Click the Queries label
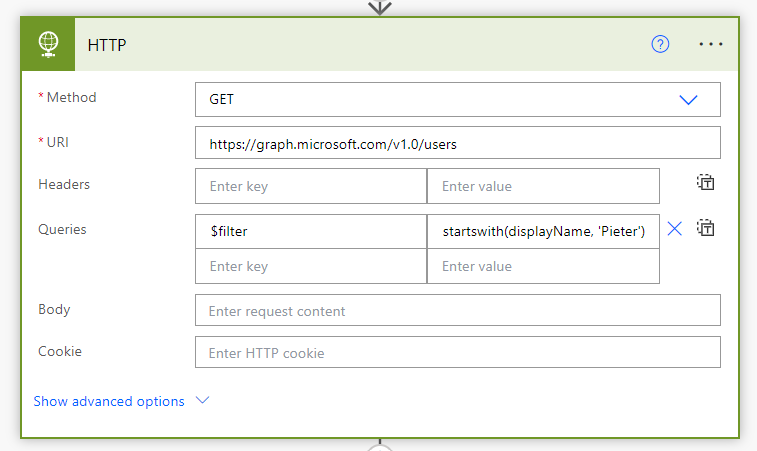 (x=62, y=229)
